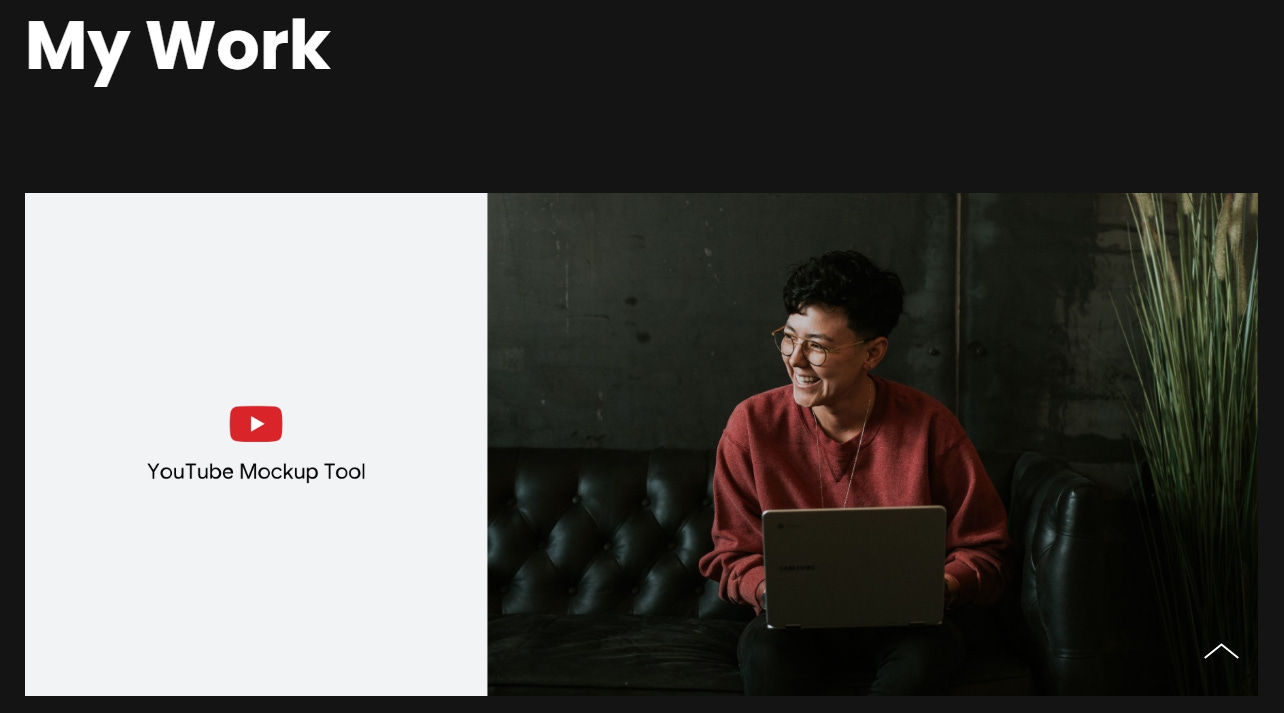1284x713 pixels.
Task: Open the YouTube Mockup Tool label
Action: (x=256, y=472)
